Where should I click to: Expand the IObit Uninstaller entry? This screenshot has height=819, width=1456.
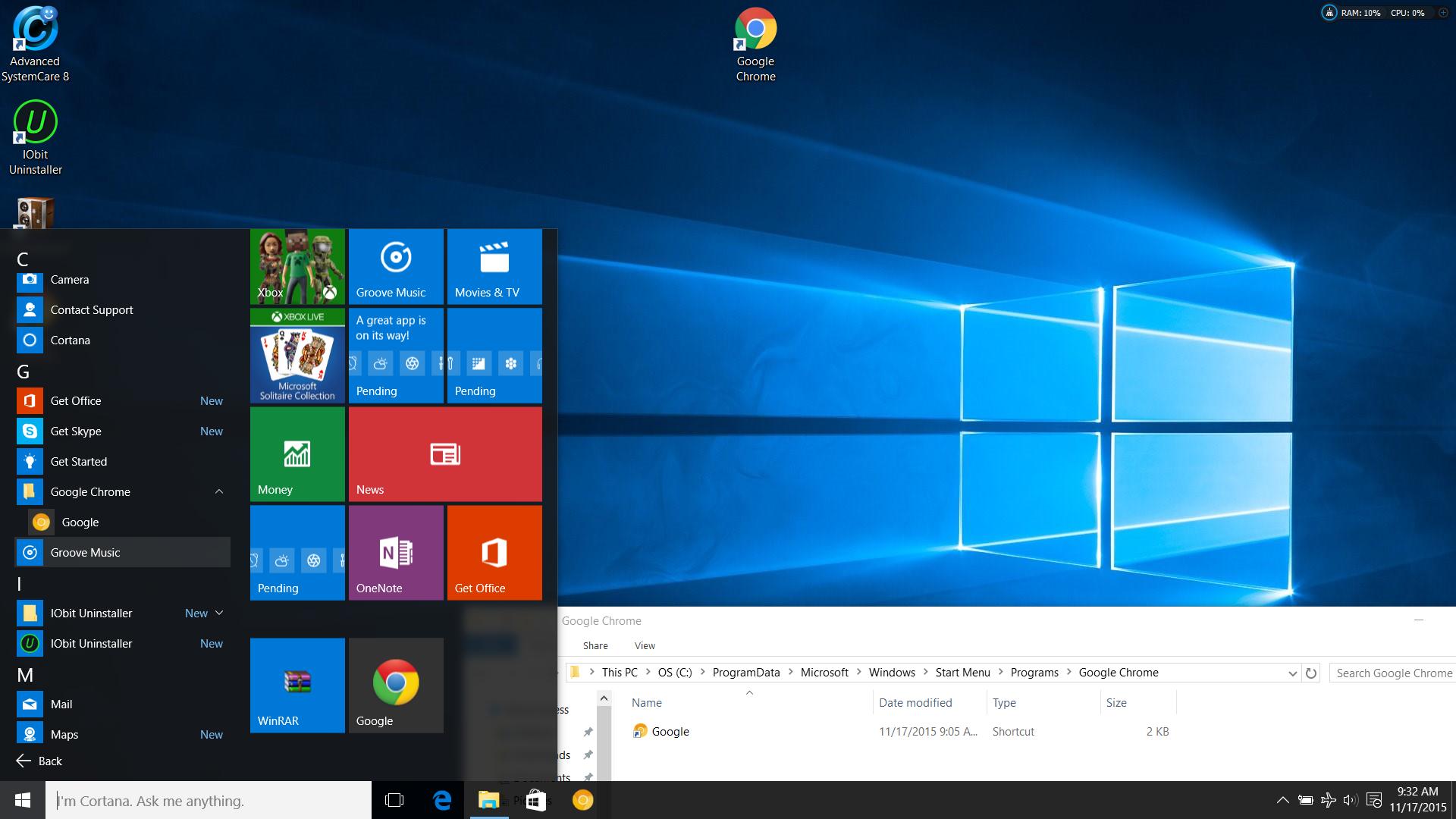click(219, 613)
